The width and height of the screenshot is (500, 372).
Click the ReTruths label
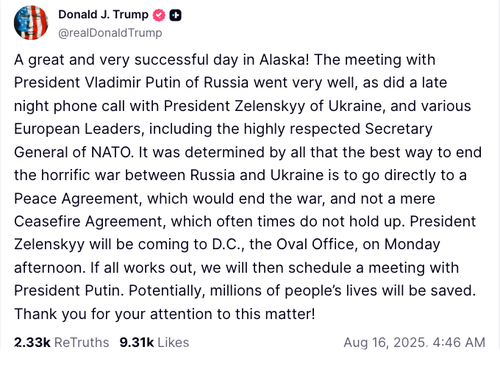pyautogui.click(x=82, y=342)
